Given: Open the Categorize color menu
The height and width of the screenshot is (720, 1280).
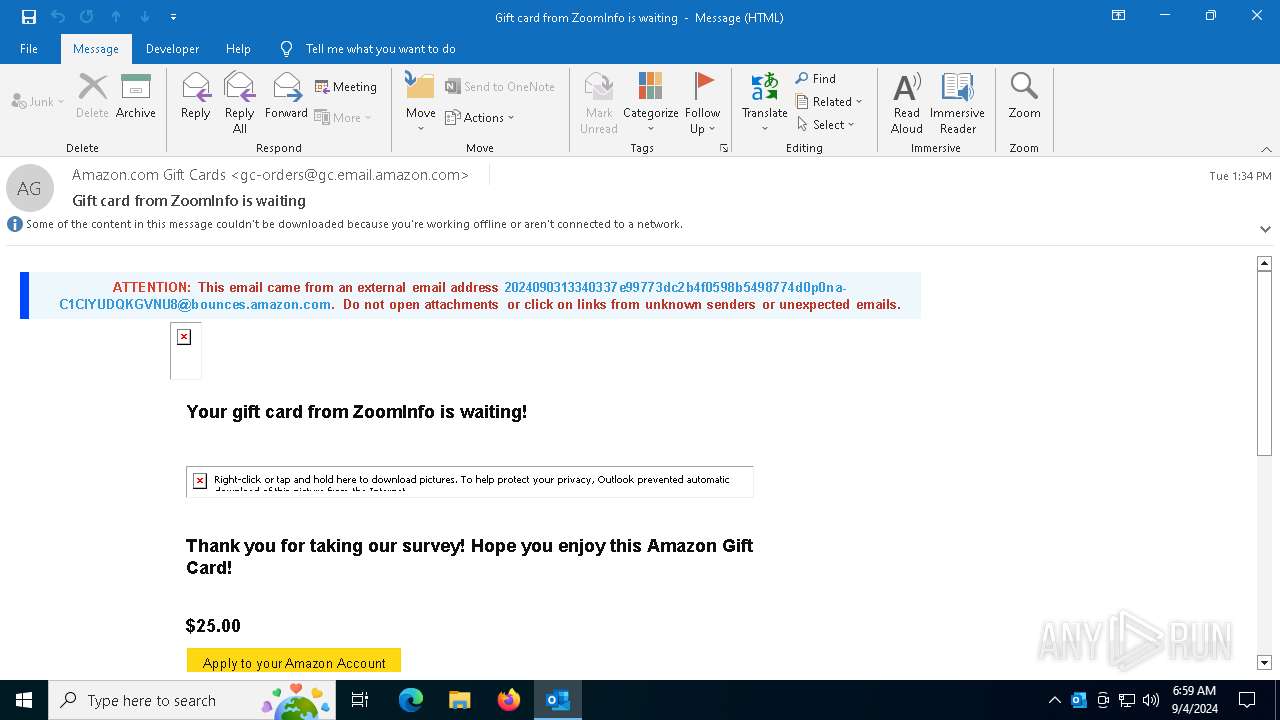Looking at the screenshot, I should pyautogui.click(x=651, y=102).
